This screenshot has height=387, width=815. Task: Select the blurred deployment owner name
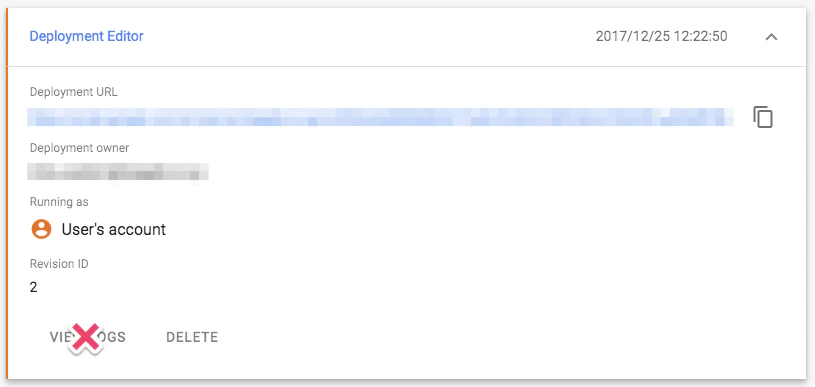pyautogui.click(x=118, y=171)
